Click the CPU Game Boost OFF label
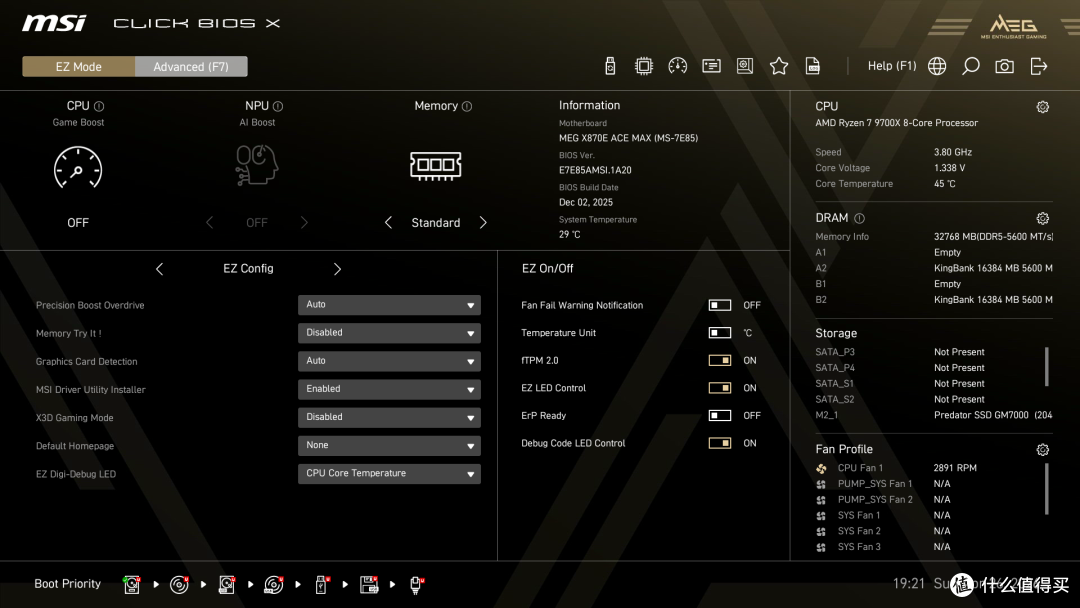1080x608 pixels. (78, 222)
